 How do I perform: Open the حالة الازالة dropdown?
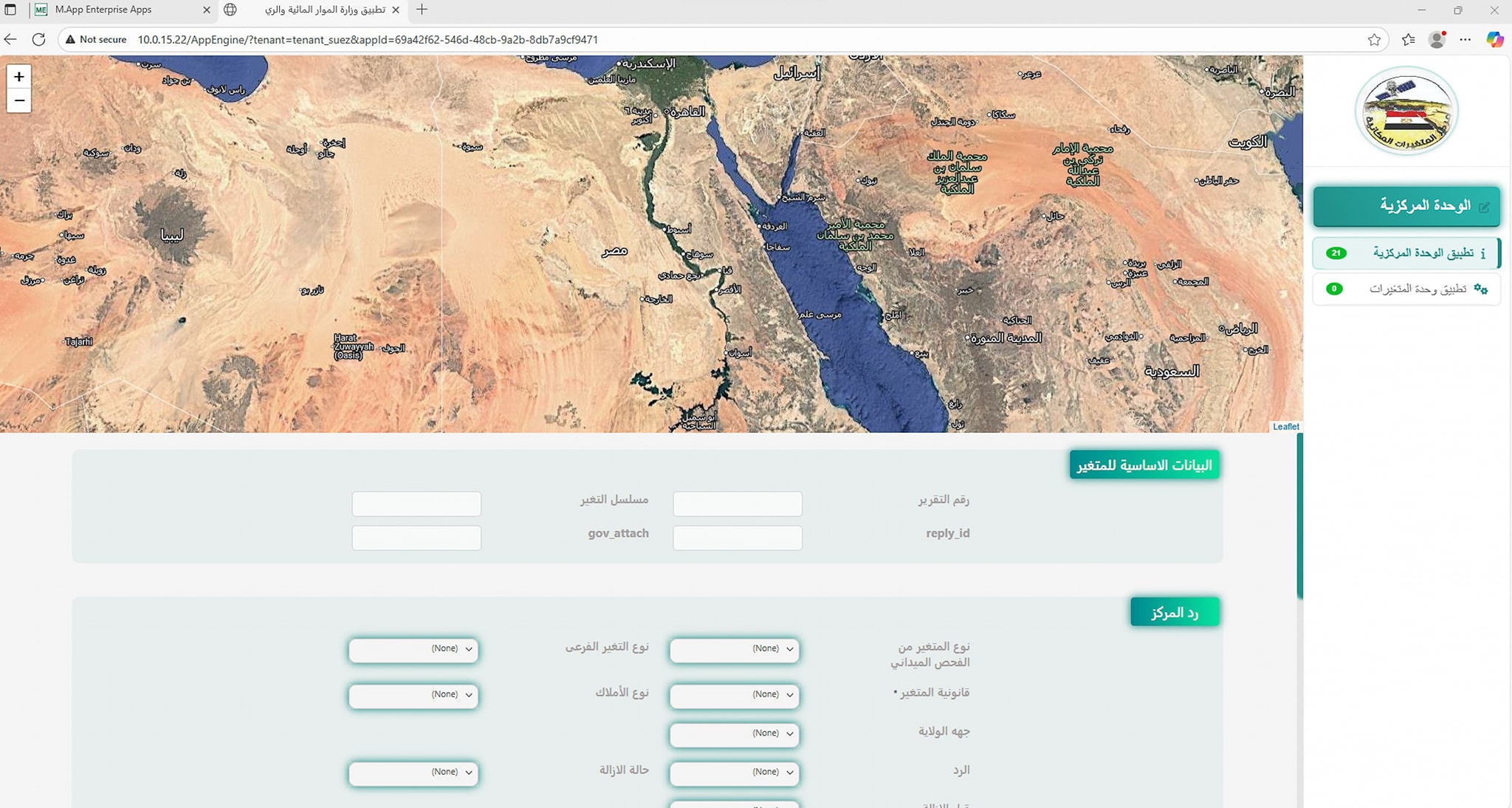[413, 773]
